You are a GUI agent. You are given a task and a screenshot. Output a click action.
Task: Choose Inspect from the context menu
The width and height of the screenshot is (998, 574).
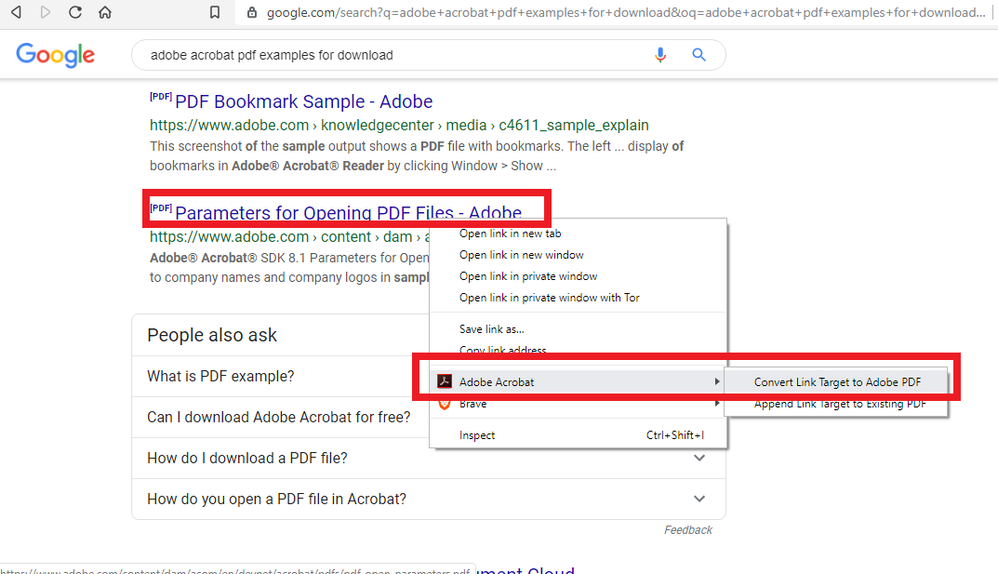click(x=477, y=435)
